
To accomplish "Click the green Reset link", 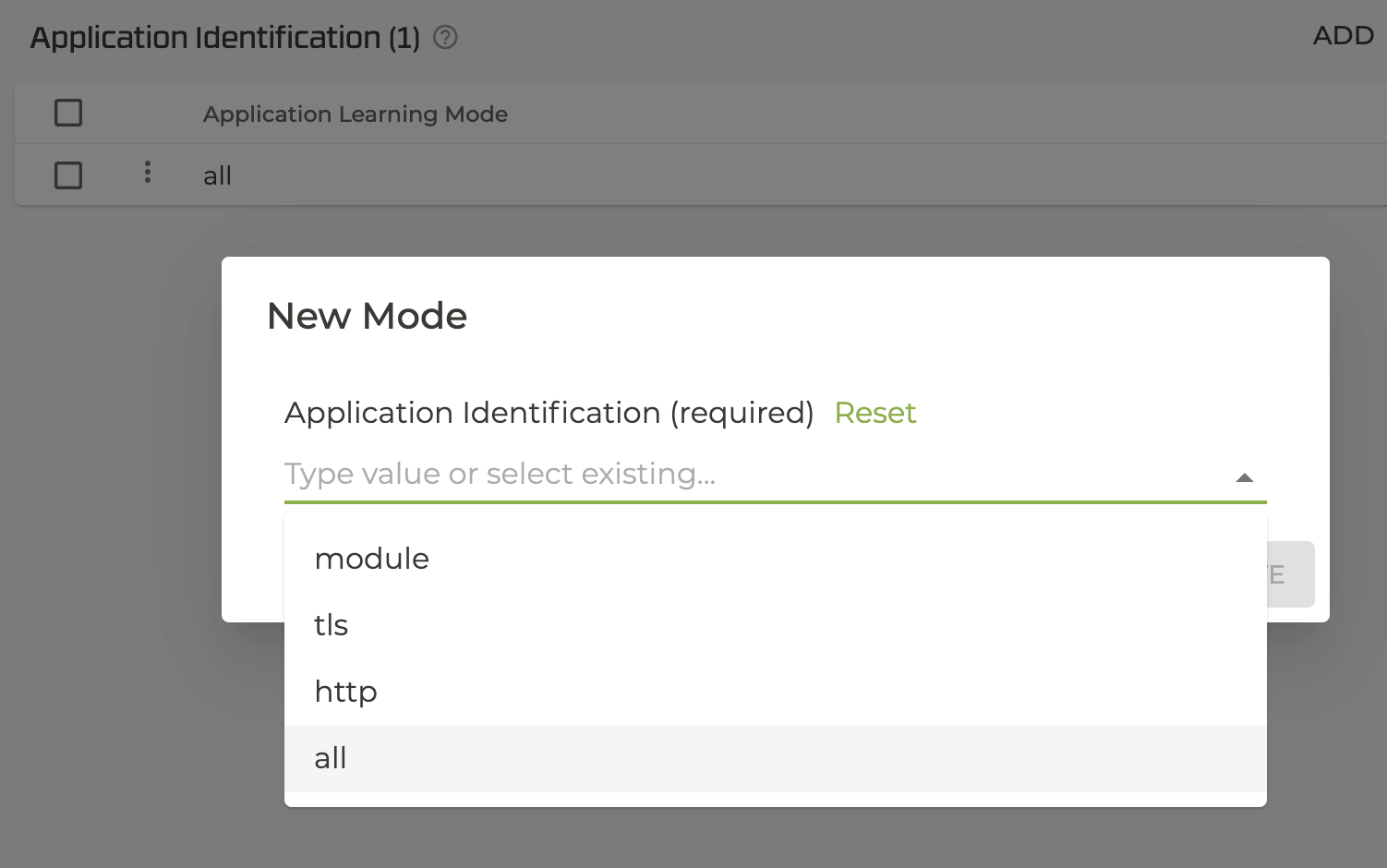I will click(x=874, y=413).
